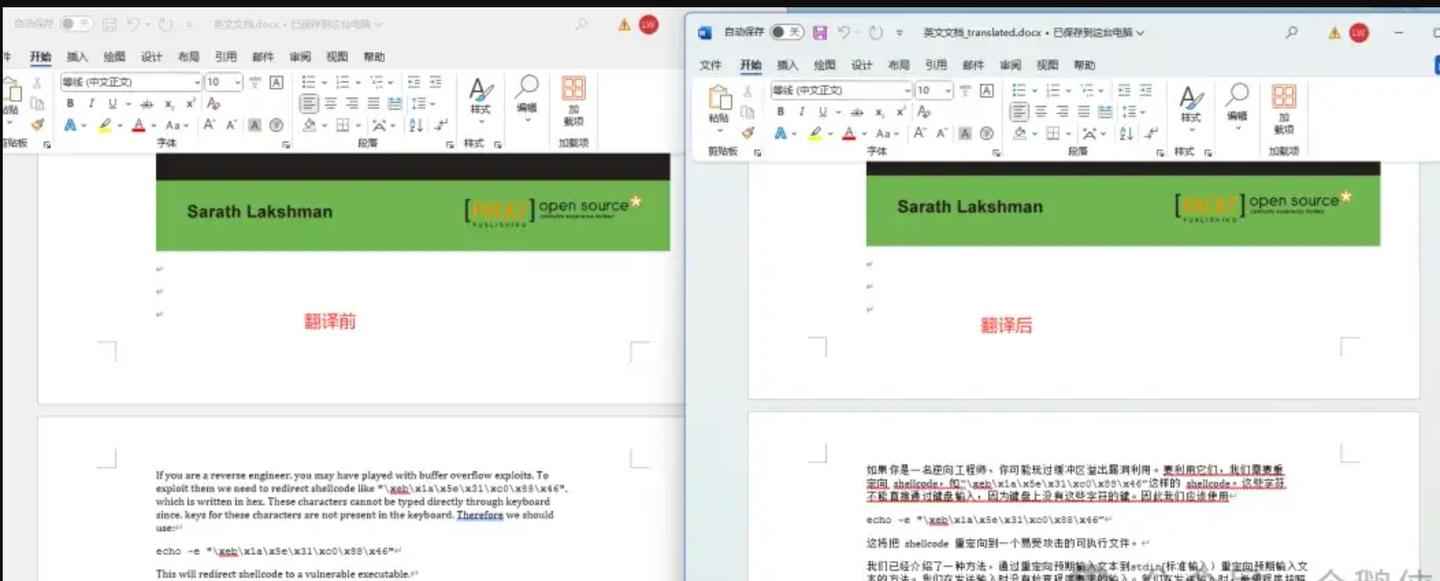Click the 编辑 (Editing) button in left window

pos(526,94)
